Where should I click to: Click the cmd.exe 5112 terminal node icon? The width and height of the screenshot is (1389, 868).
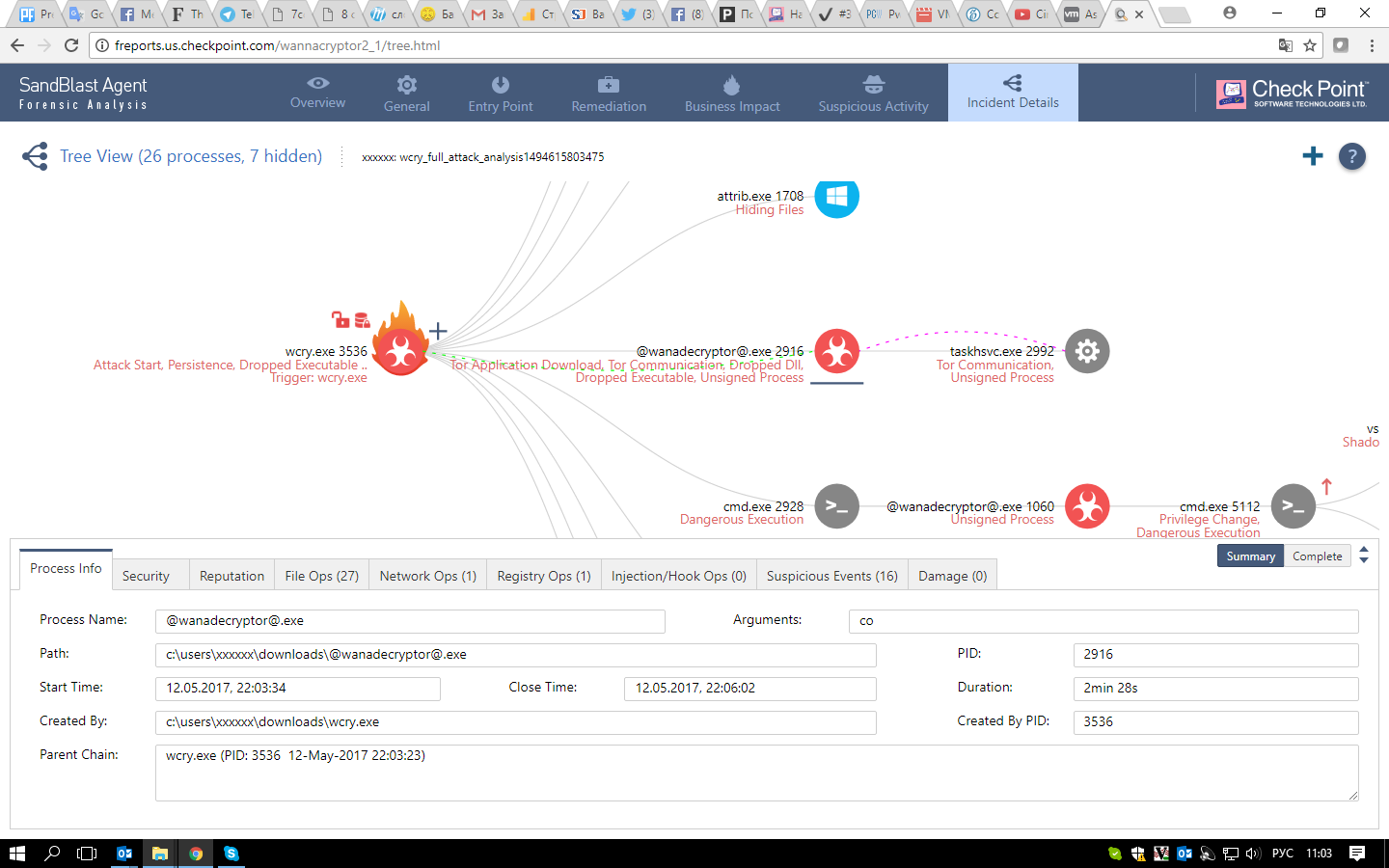[1294, 506]
